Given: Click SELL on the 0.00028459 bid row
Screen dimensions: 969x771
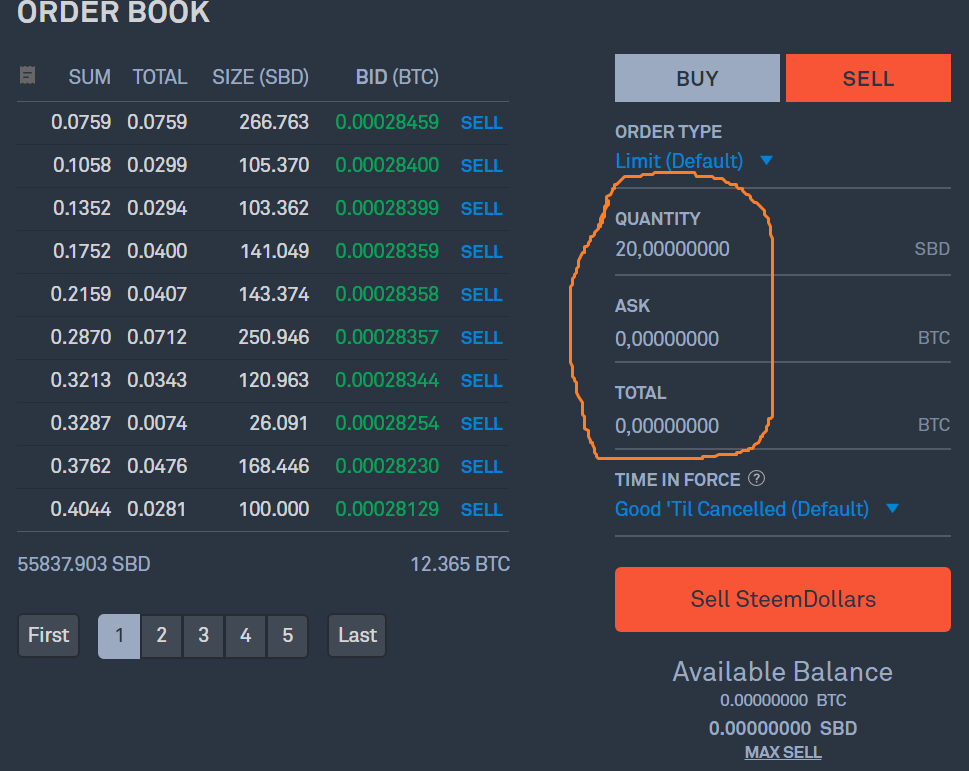Looking at the screenshot, I should [481, 123].
